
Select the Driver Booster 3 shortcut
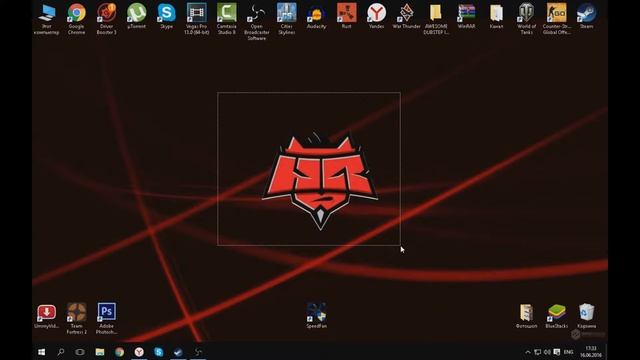coord(107,19)
